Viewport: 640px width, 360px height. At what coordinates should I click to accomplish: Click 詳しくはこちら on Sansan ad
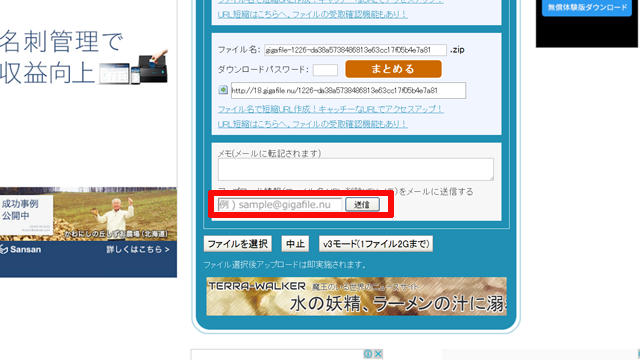(138, 249)
